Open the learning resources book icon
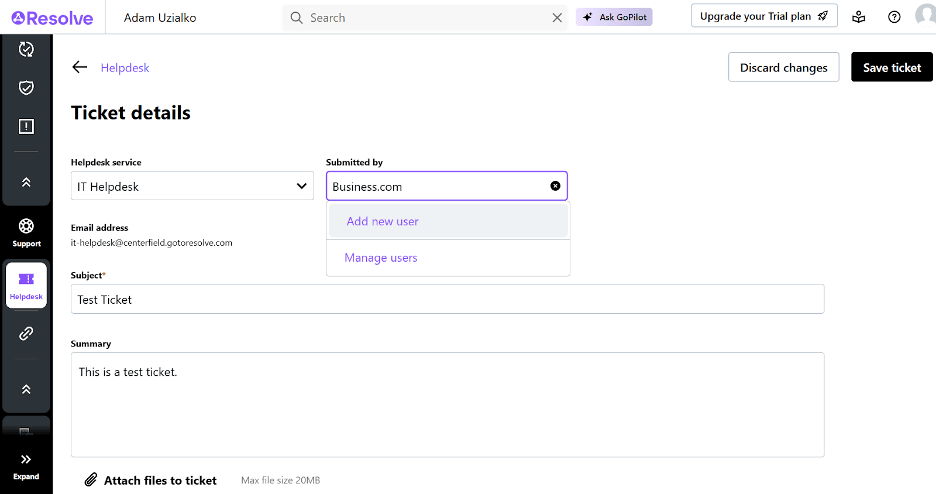 859,17
